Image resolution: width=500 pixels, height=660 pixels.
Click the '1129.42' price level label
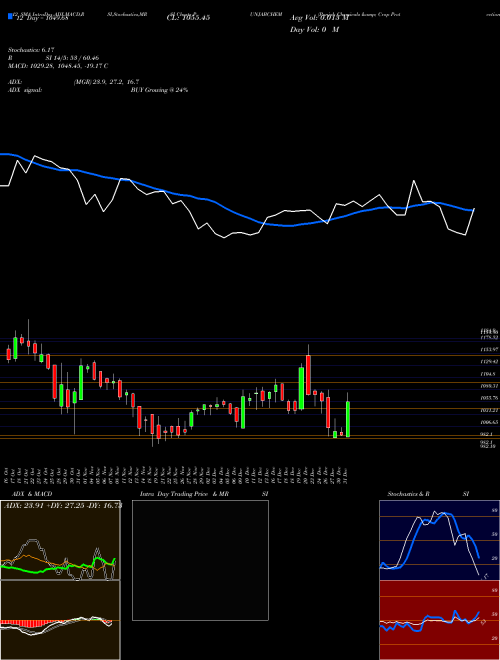[x=489, y=362]
